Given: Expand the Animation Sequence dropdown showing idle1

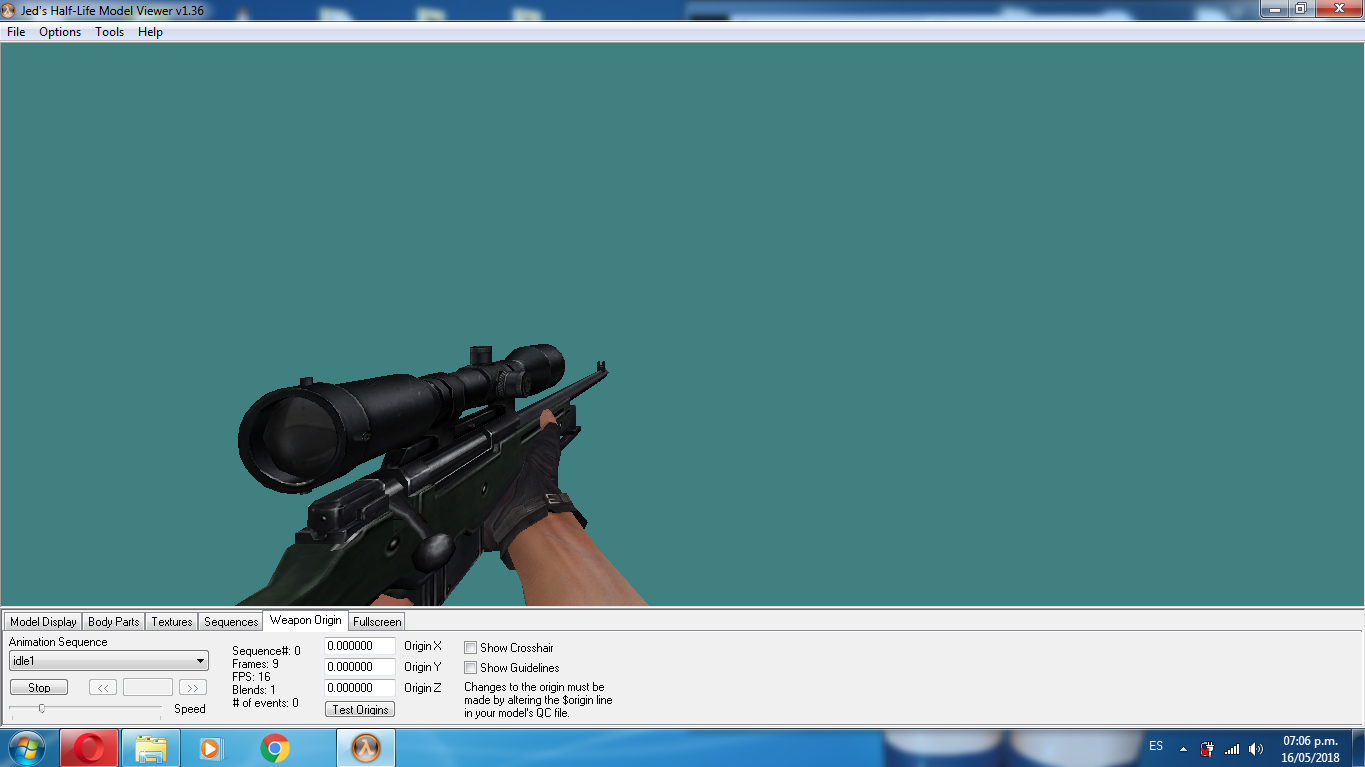Looking at the screenshot, I should tap(109, 661).
